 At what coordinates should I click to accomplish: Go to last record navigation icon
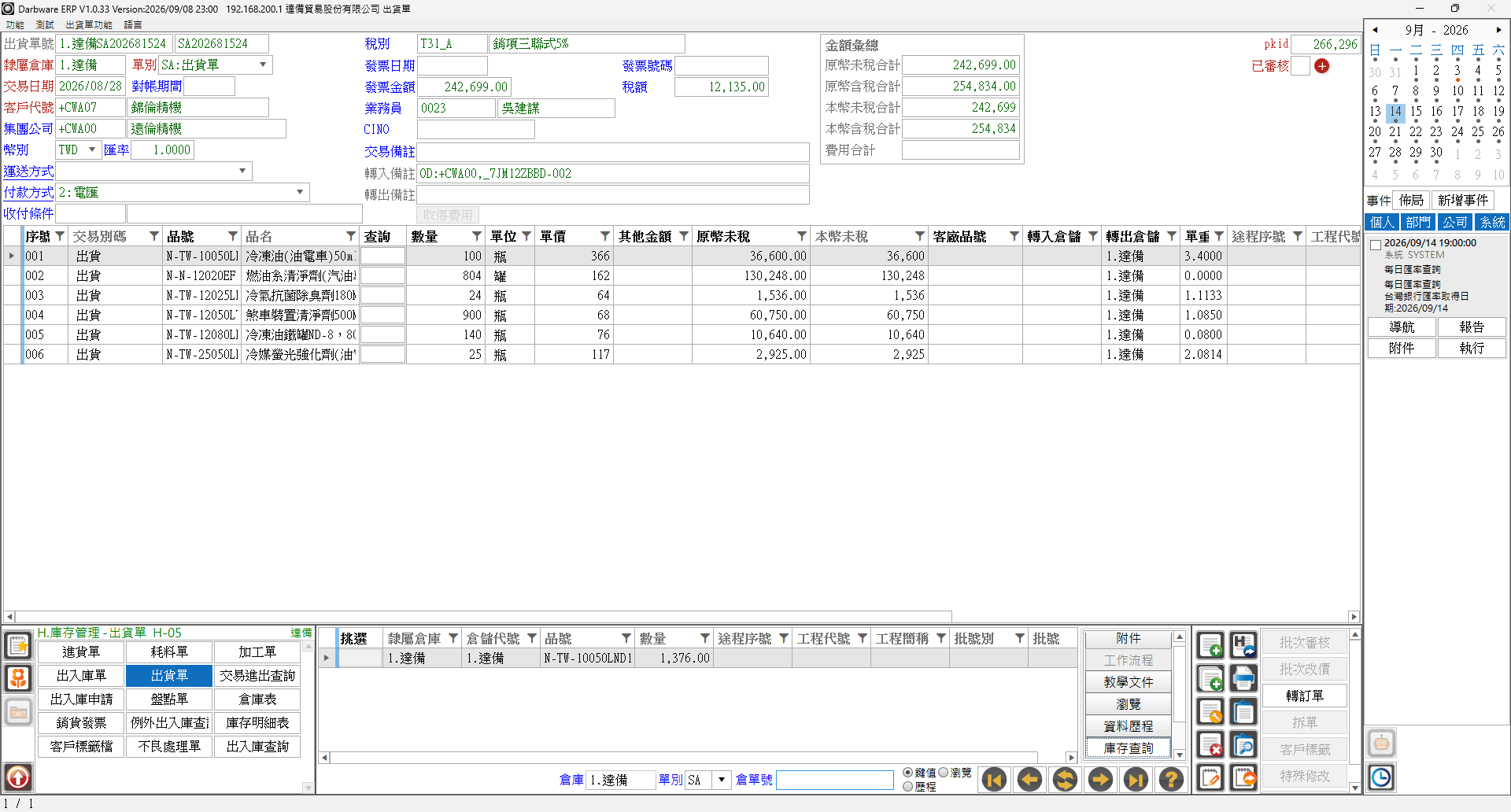pos(1136,780)
